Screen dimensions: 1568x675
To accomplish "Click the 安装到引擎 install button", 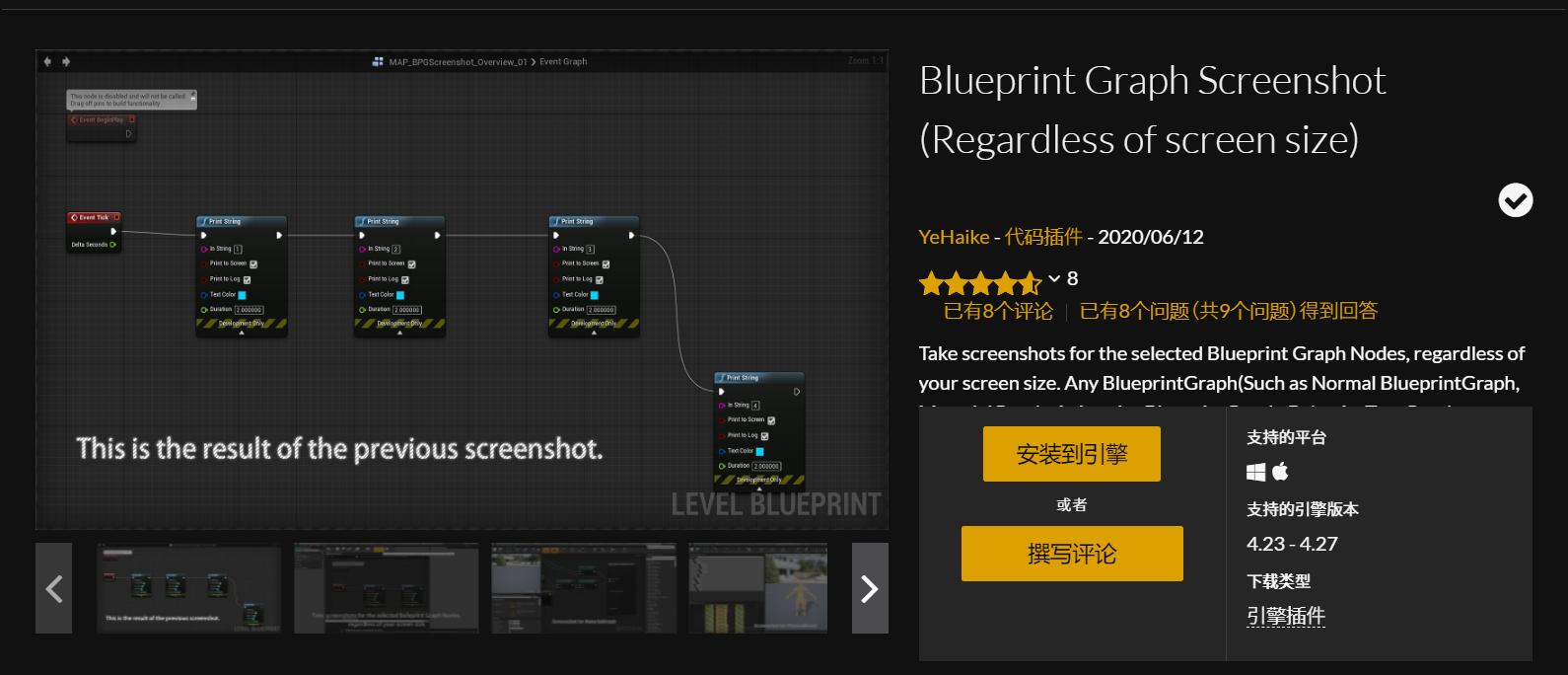I will point(1072,454).
